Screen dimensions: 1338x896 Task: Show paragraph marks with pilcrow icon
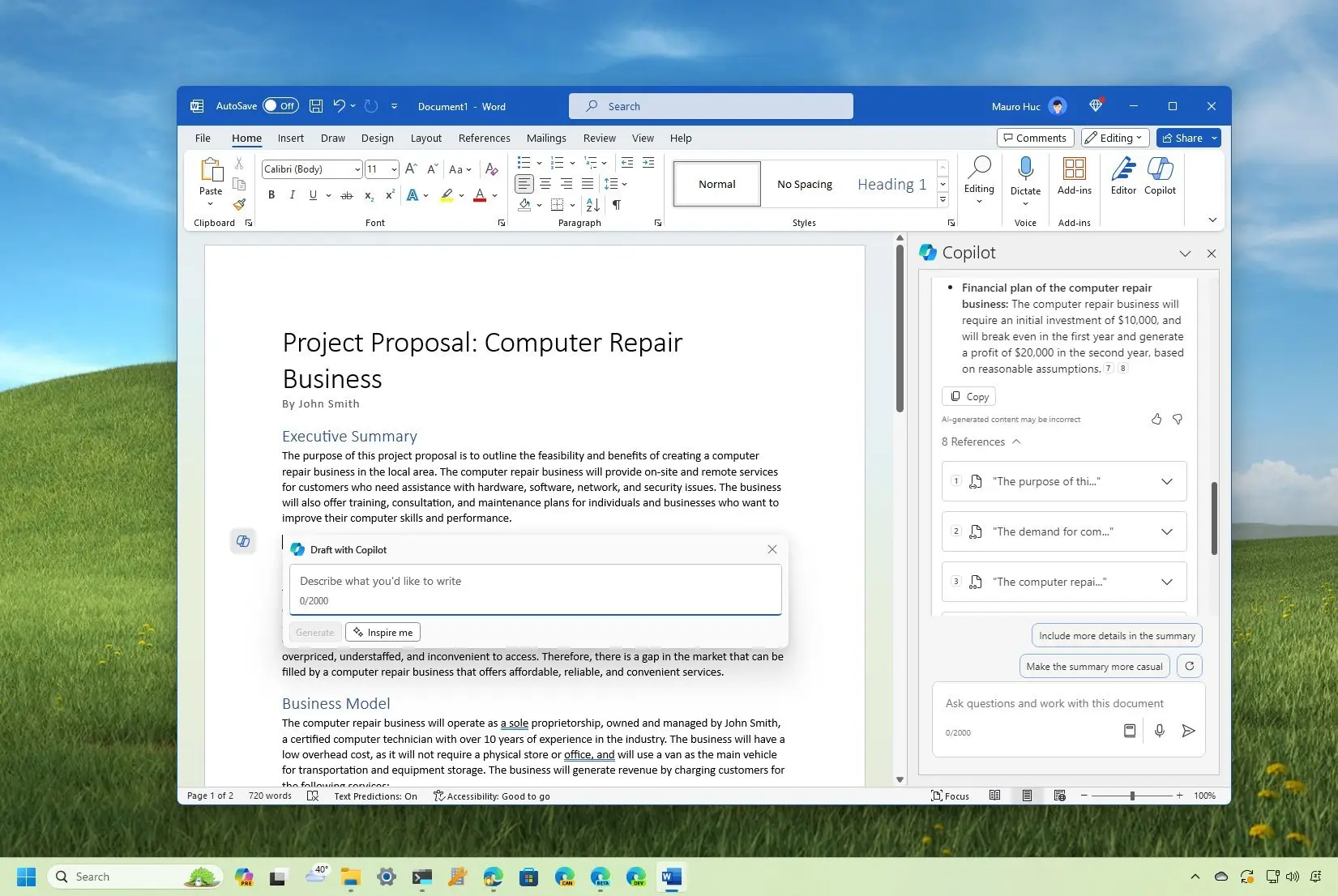click(617, 205)
